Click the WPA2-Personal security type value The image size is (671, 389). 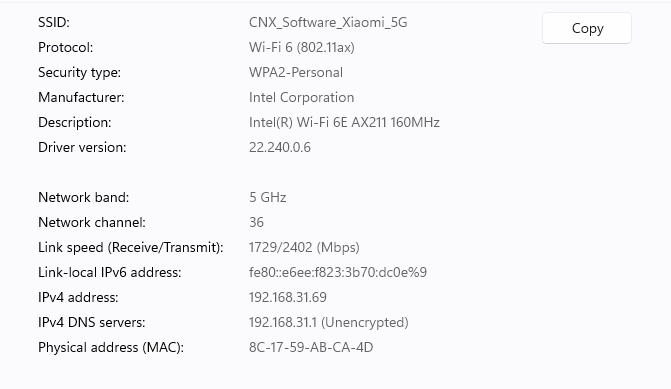296,72
